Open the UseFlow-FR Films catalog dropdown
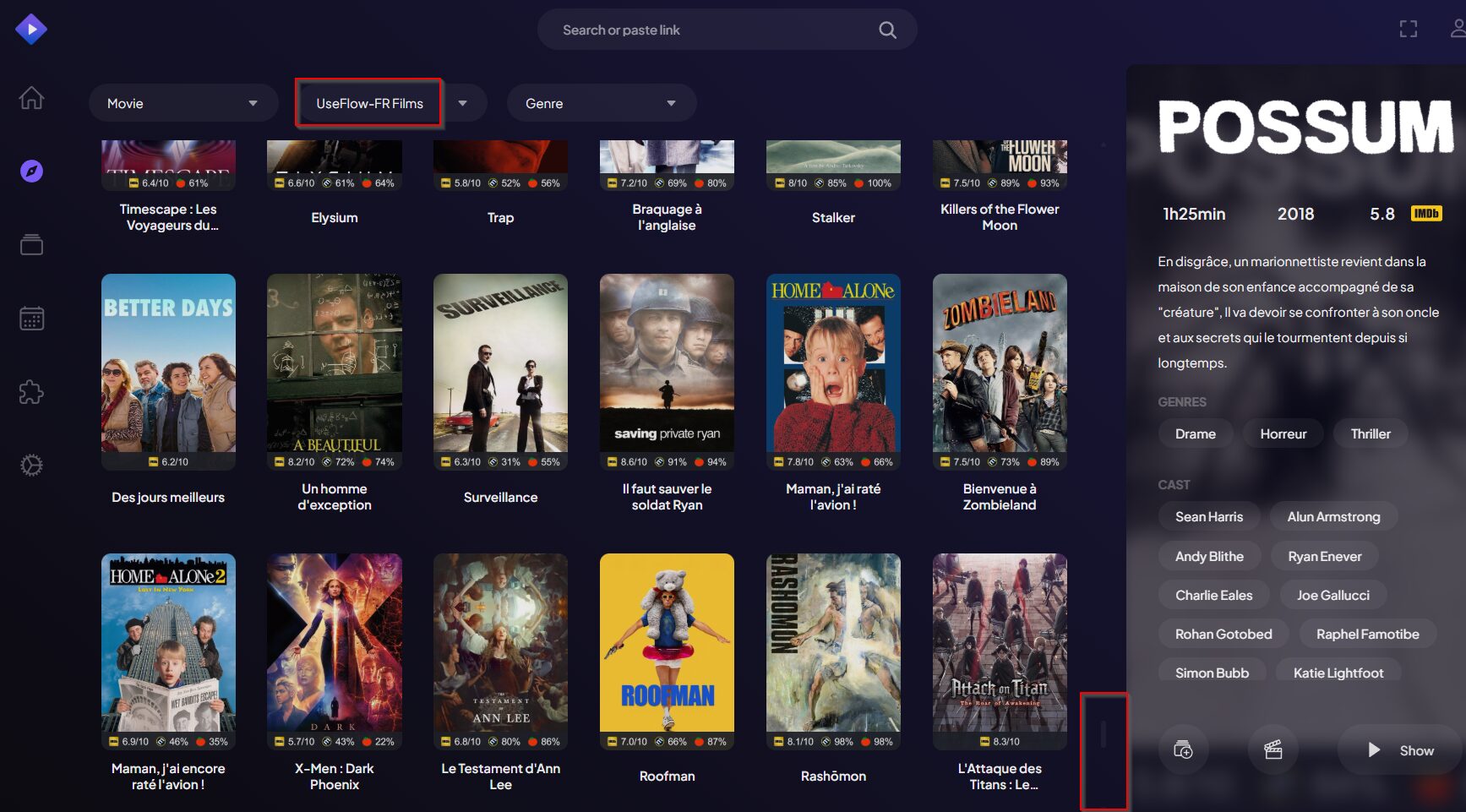 point(391,103)
